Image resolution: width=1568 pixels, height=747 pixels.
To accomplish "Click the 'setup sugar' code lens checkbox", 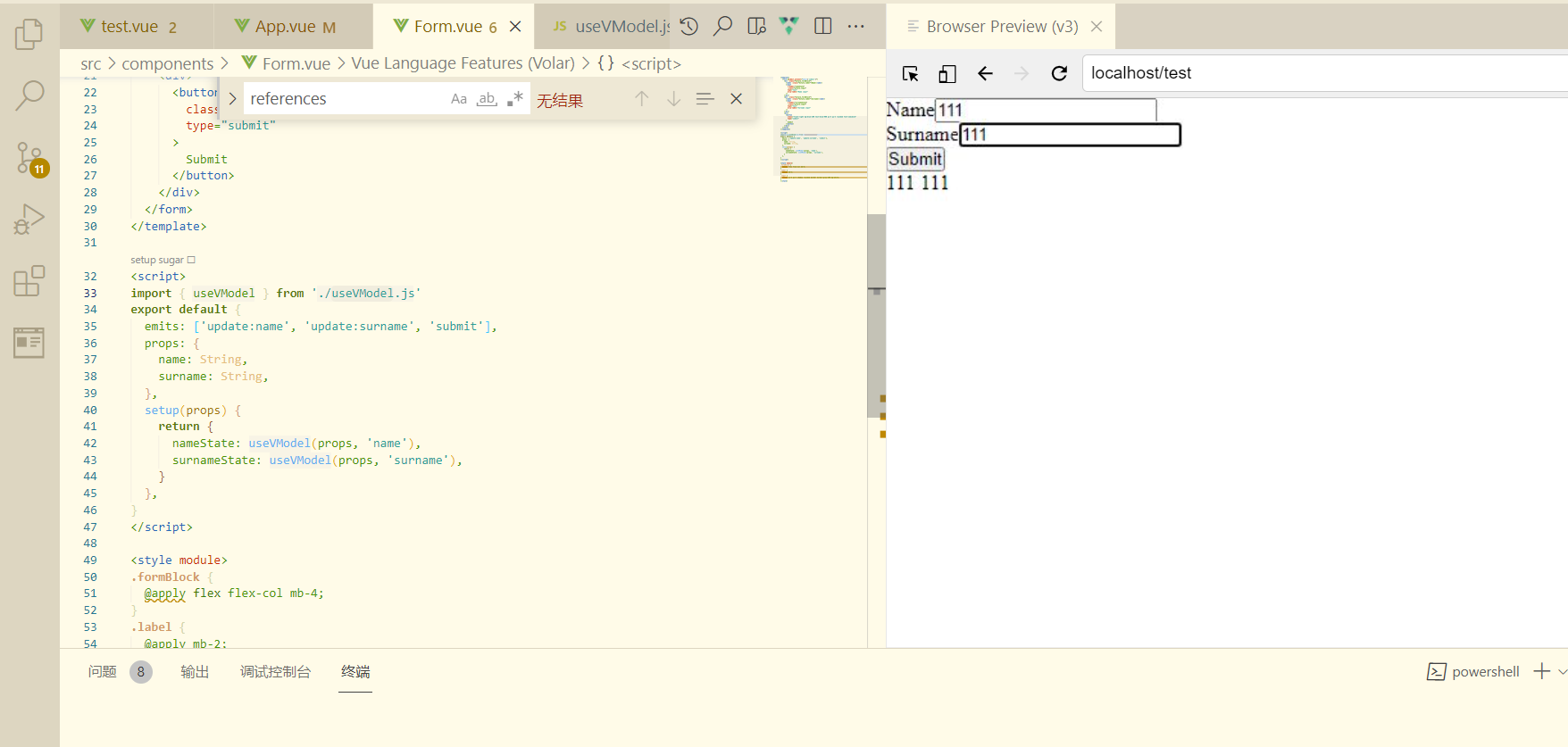I will point(191,260).
